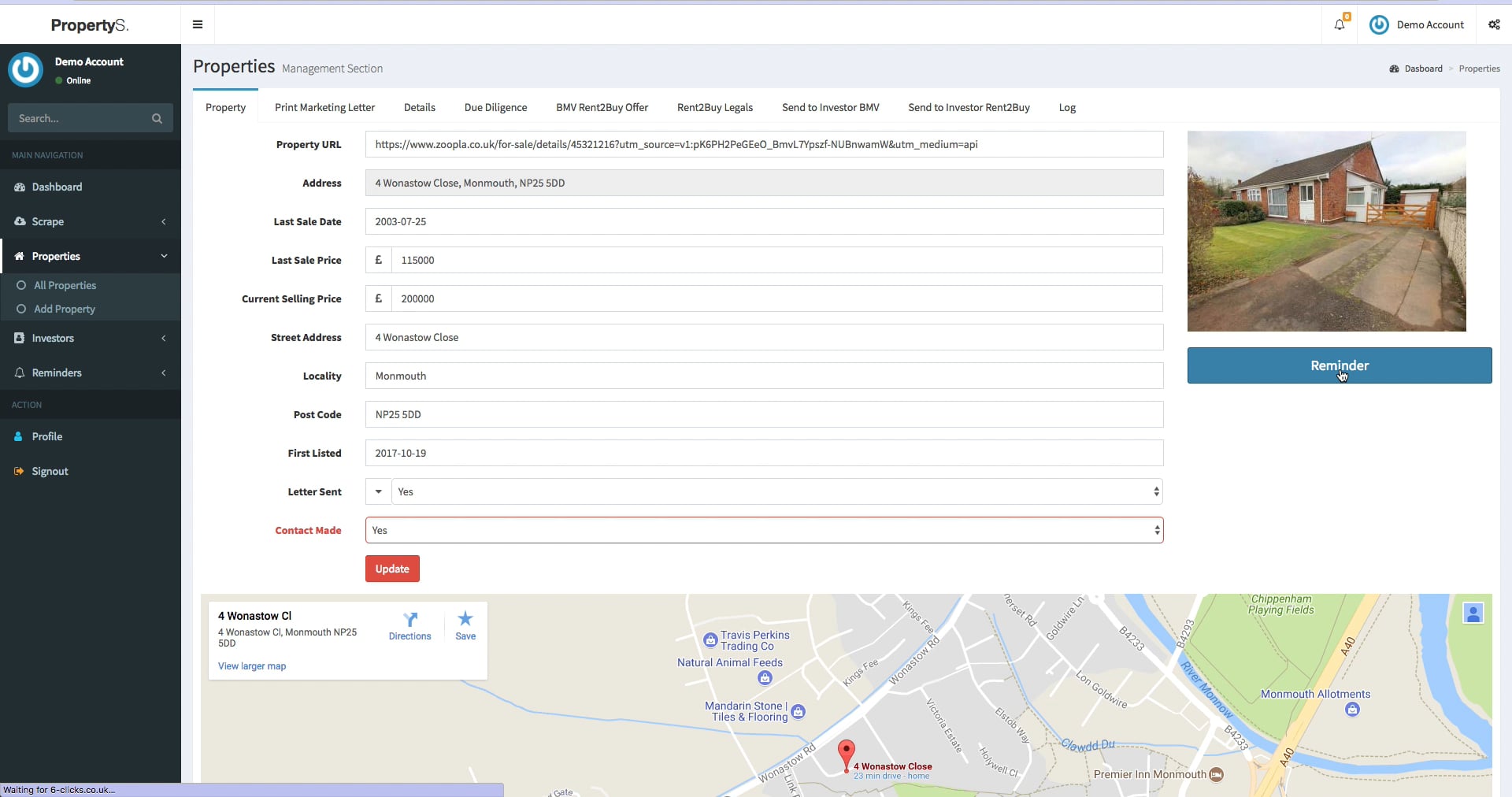This screenshot has width=1512, height=797.
Task: Click the Current Selling Price field
Action: pos(777,298)
